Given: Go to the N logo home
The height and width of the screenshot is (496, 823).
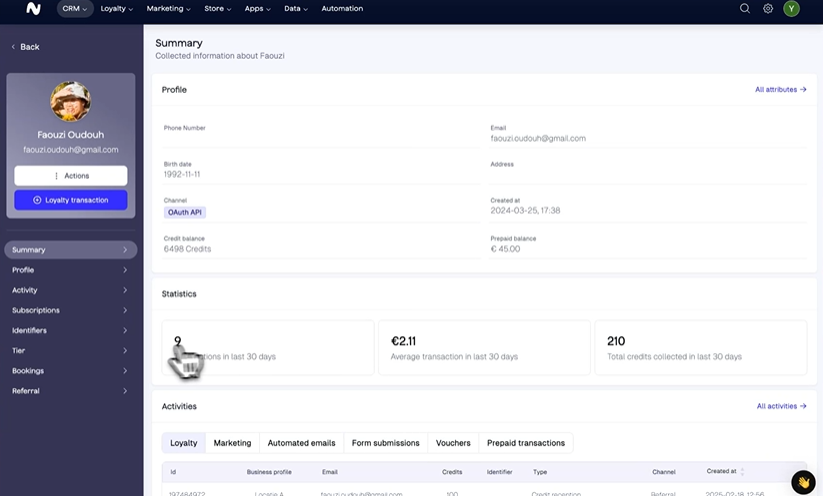Looking at the screenshot, I should [x=33, y=8].
